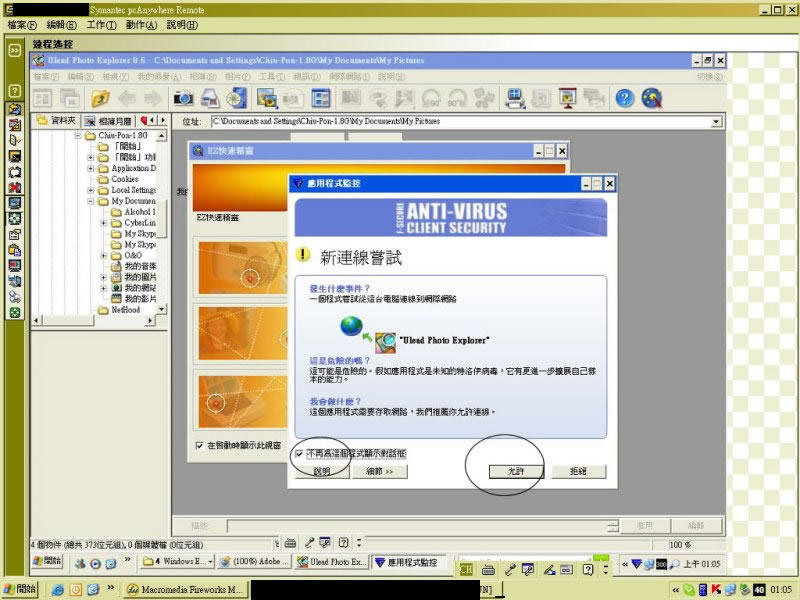Click the red K antivirus icon in local tray
The image size is (800, 600).
pyautogui.click(x=716, y=589)
